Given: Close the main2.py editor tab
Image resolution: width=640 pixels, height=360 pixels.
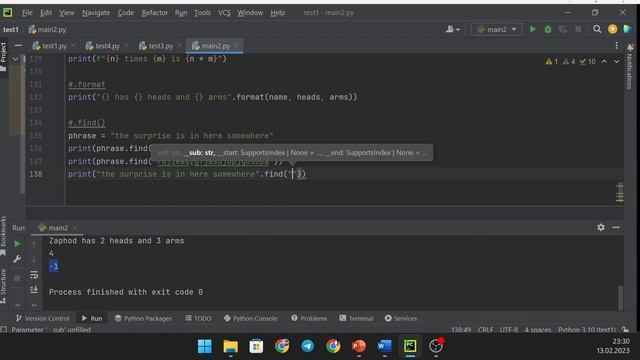Looking at the screenshot, I should [237, 45].
